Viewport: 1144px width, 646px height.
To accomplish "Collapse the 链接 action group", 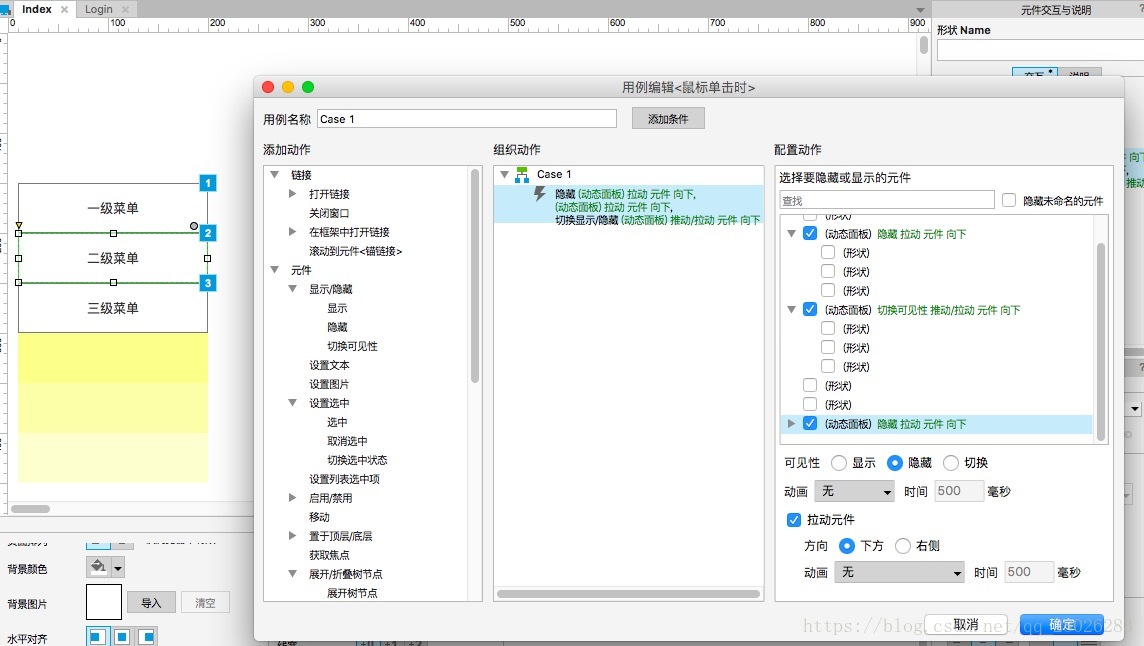I will tap(275, 174).
